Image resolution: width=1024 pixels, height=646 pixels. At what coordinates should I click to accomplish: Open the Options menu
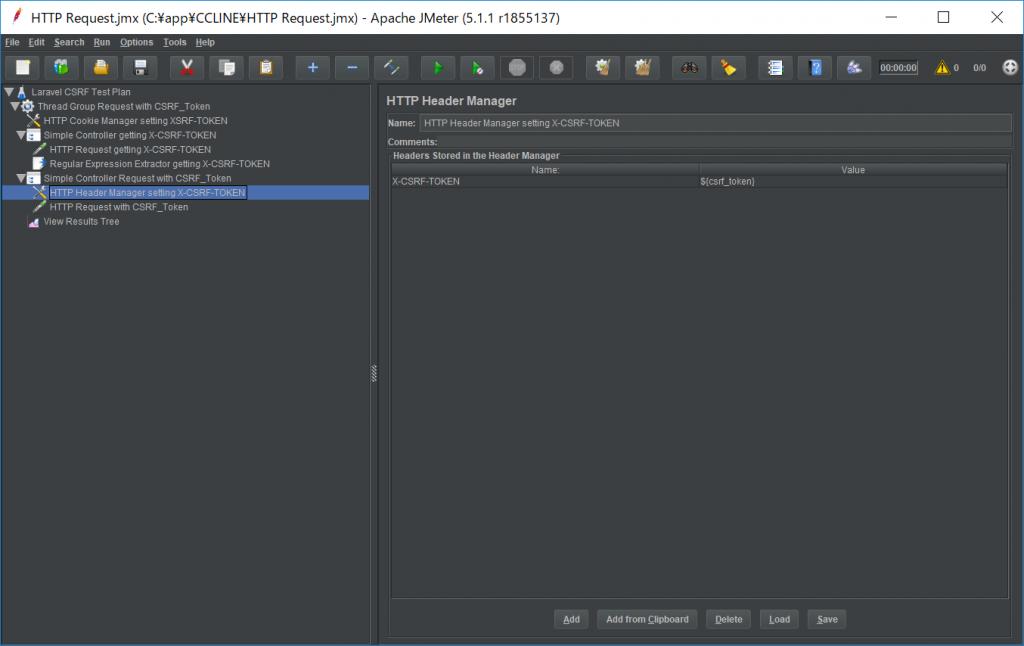(136, 42)
